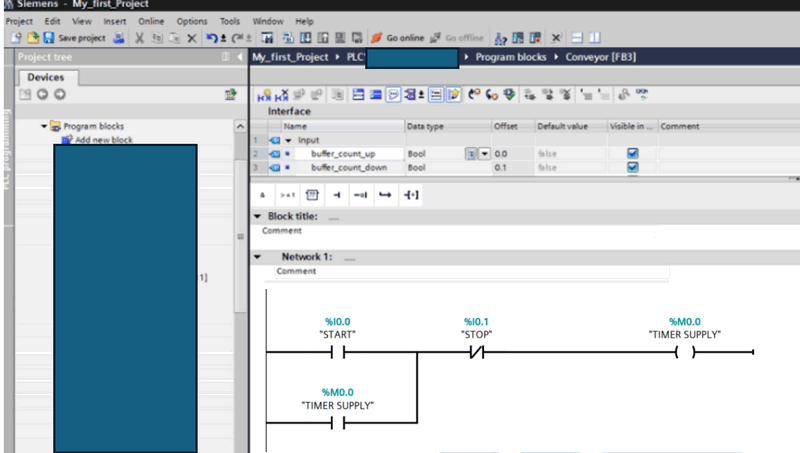Click the buffer_count_down name cell
This screenshot has height=453, width=800.
tap(350, 167)
